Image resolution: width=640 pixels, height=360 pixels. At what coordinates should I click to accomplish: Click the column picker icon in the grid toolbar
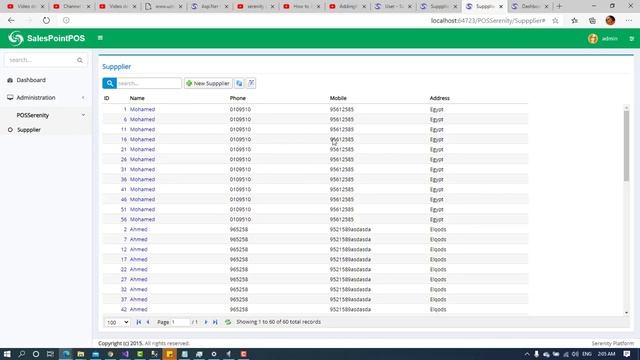(x=251, y=83)
